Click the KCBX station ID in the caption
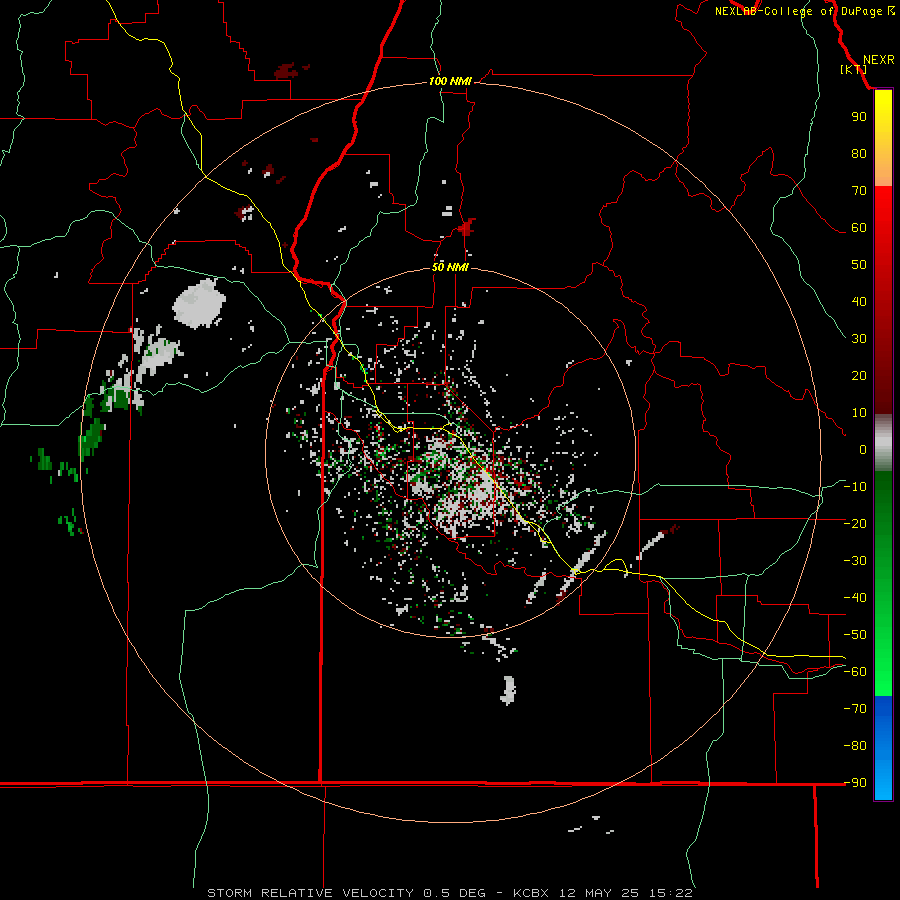Image resolution: width=900 pixels, height=900 pixels. tap(531, 893)
